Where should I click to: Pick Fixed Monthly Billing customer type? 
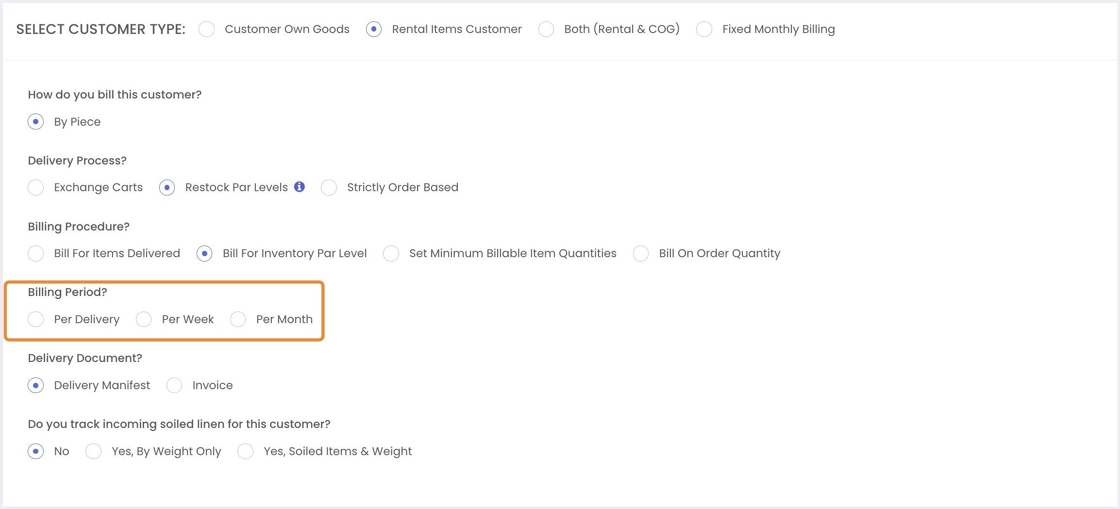pos(704,30)
